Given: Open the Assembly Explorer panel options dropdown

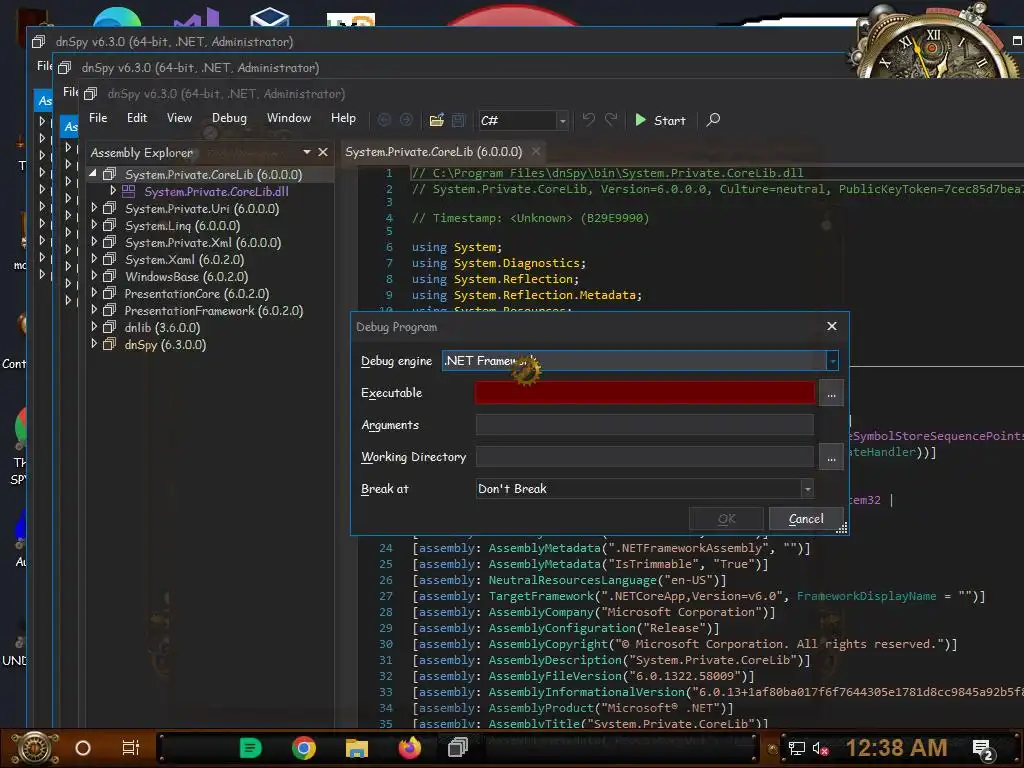Looking at the screenshot, I should 307,152.
